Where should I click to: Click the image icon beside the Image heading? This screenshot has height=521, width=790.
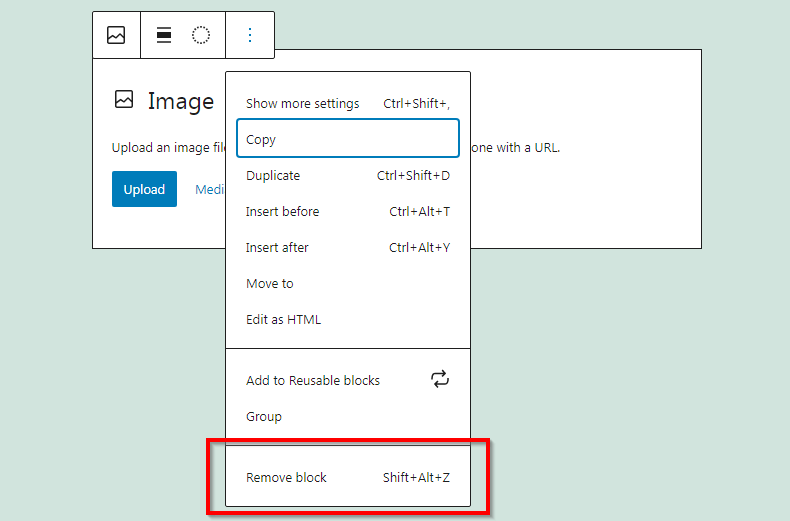point(124,99)
